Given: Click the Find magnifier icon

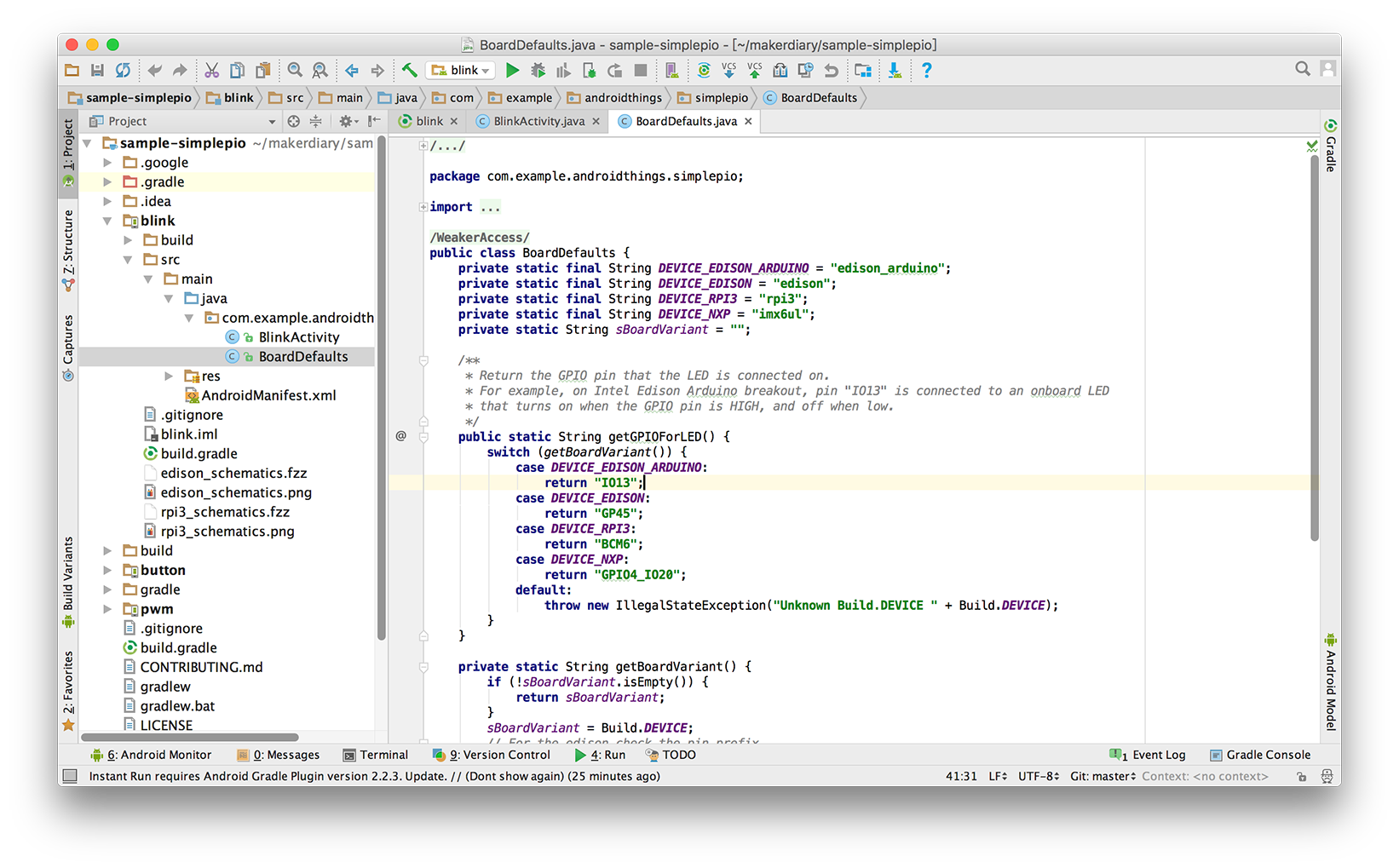Looking at the screenshot, I should (295, 71).
